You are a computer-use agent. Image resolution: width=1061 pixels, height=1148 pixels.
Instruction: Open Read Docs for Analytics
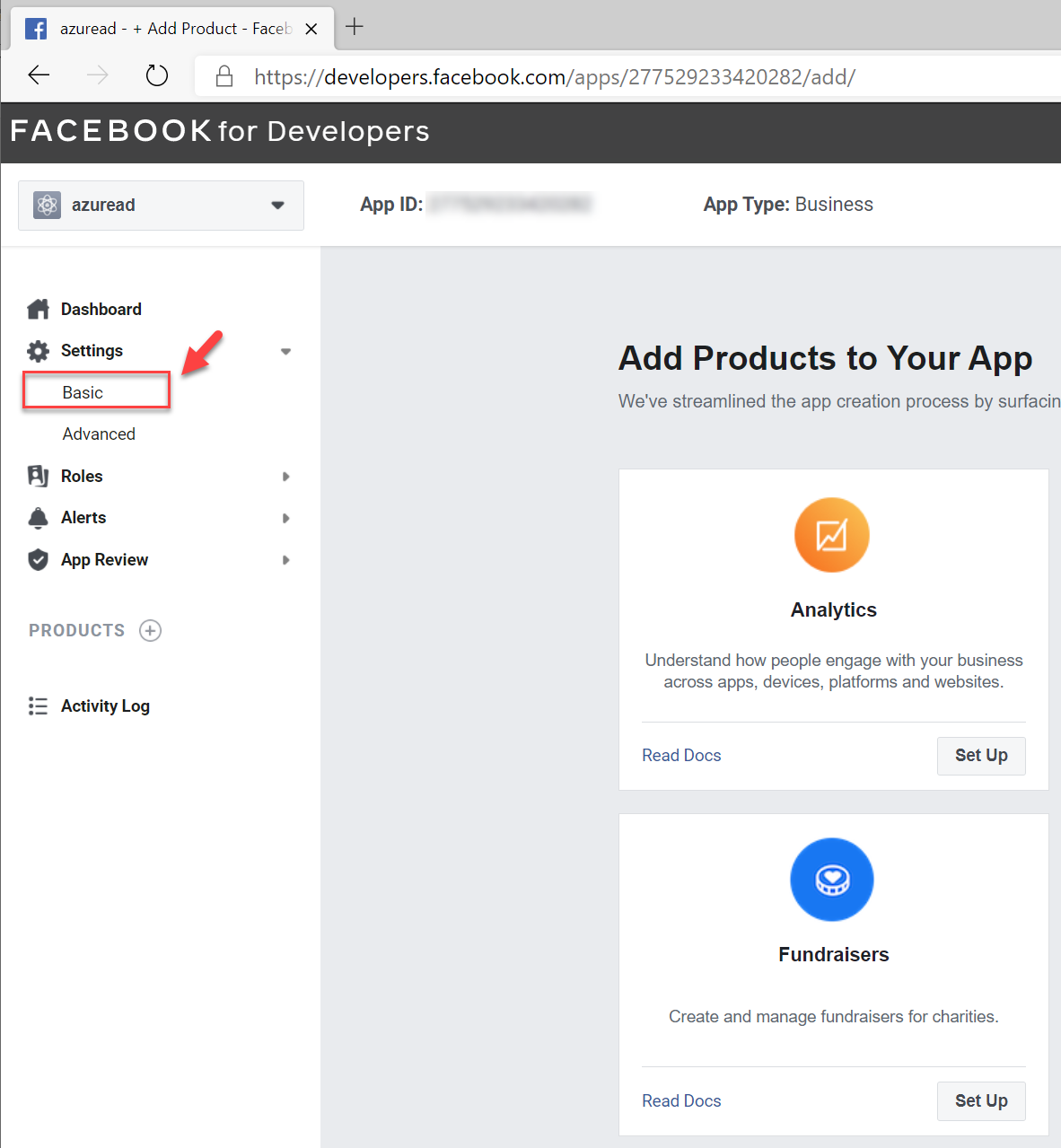(x=680, y=755)
